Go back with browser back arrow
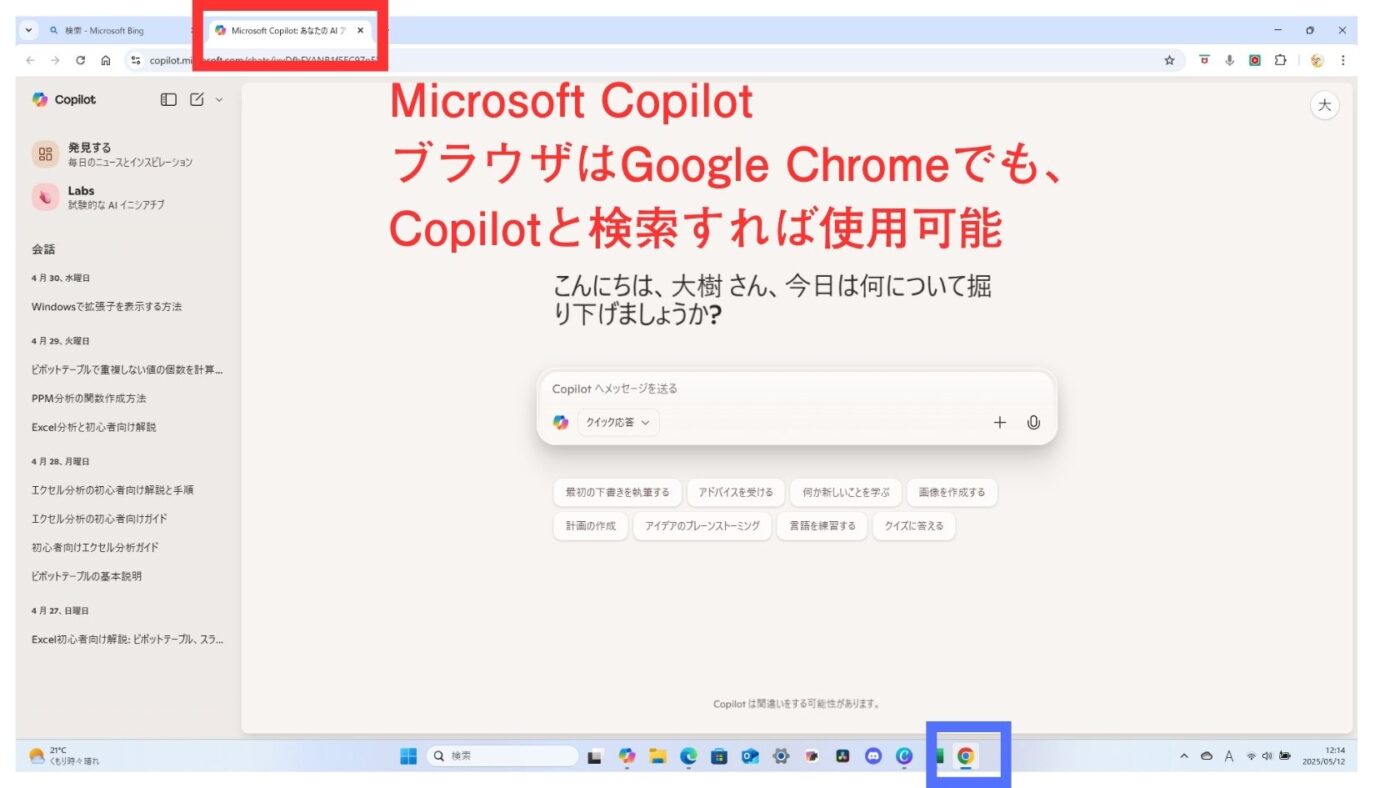Image resolution: width=1400 pixels, height=788 pixels. tap(30, 60)
